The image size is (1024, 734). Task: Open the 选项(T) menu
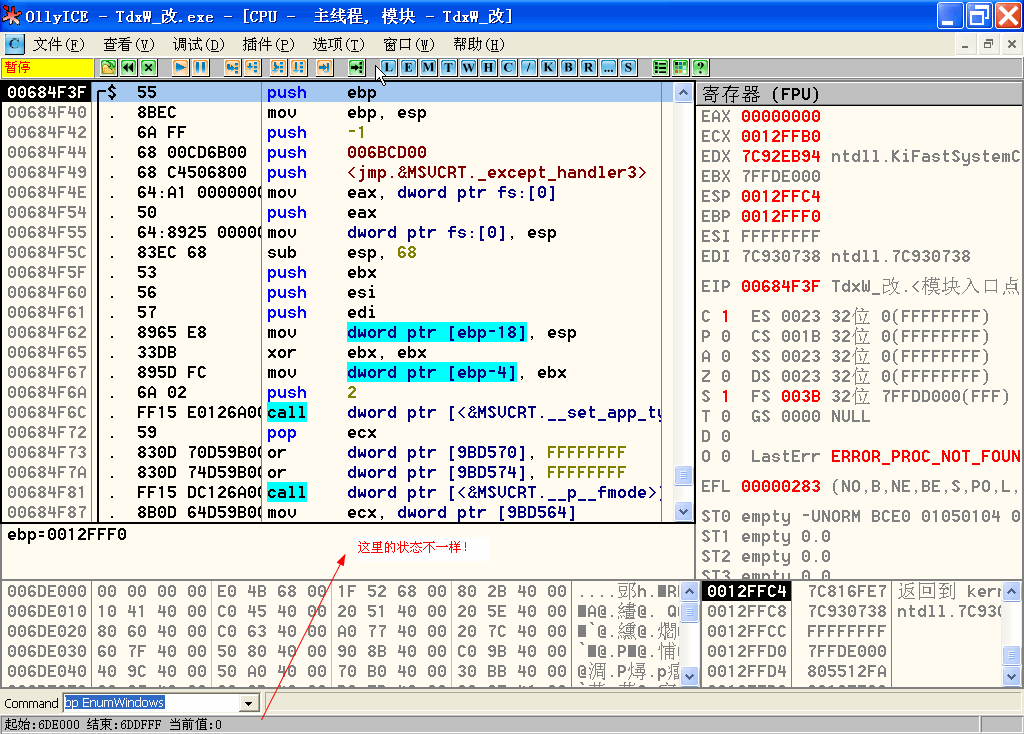(338, 44)
